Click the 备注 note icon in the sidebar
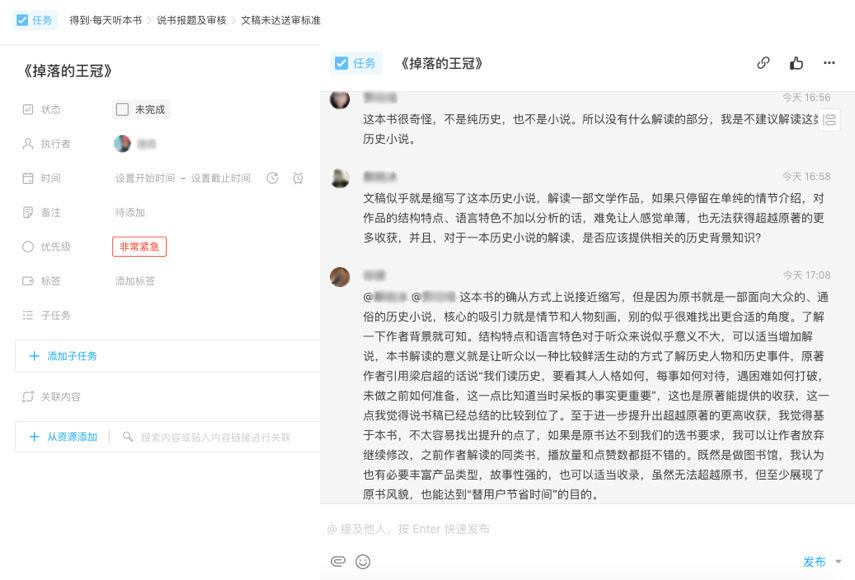Image resolution: width=855 pixels, height=580 pixels. pyautogui.click(x=27, y=211)
